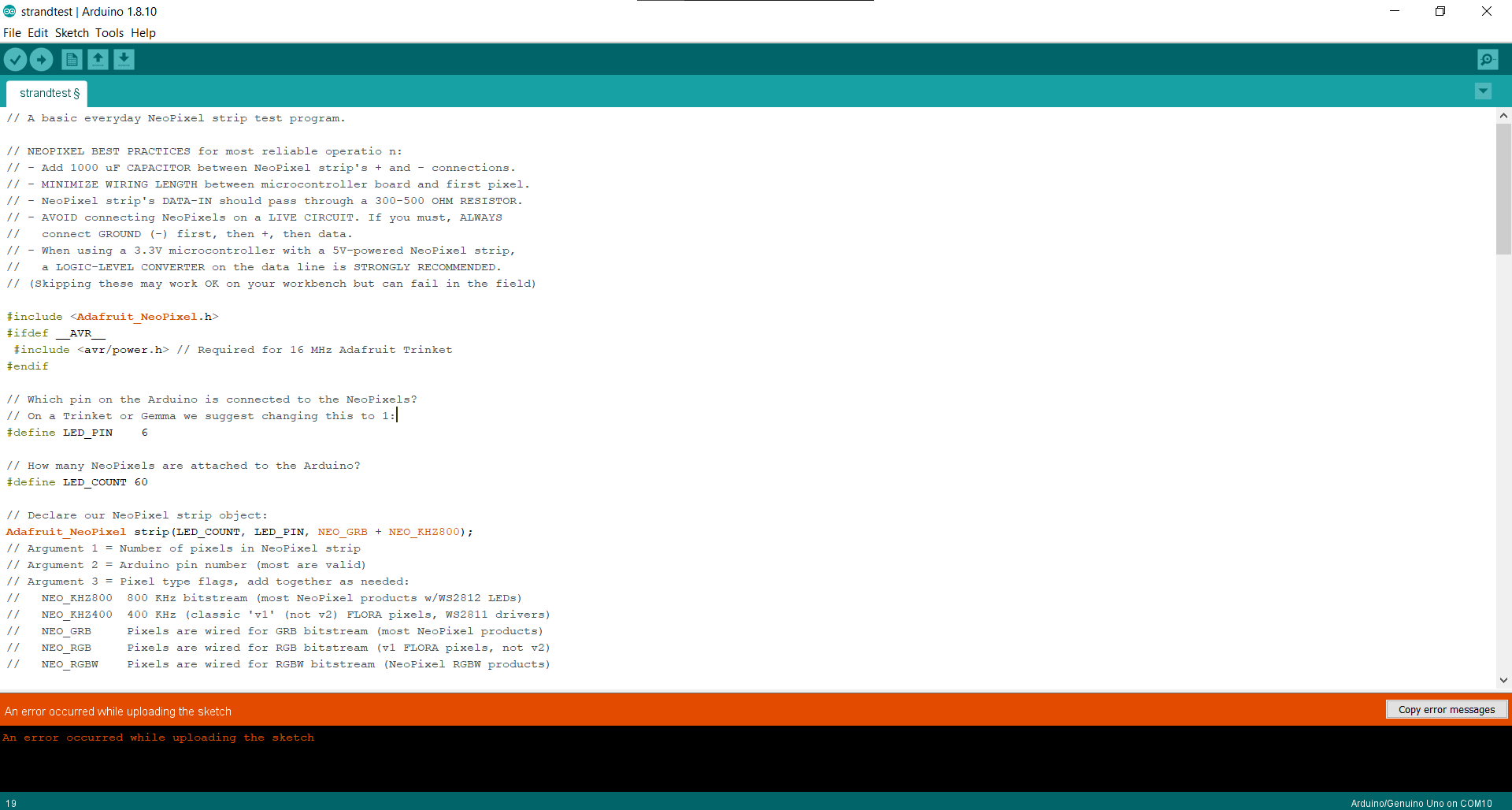Click the editor scrollbar down arrow

(x=1503, y=680)
